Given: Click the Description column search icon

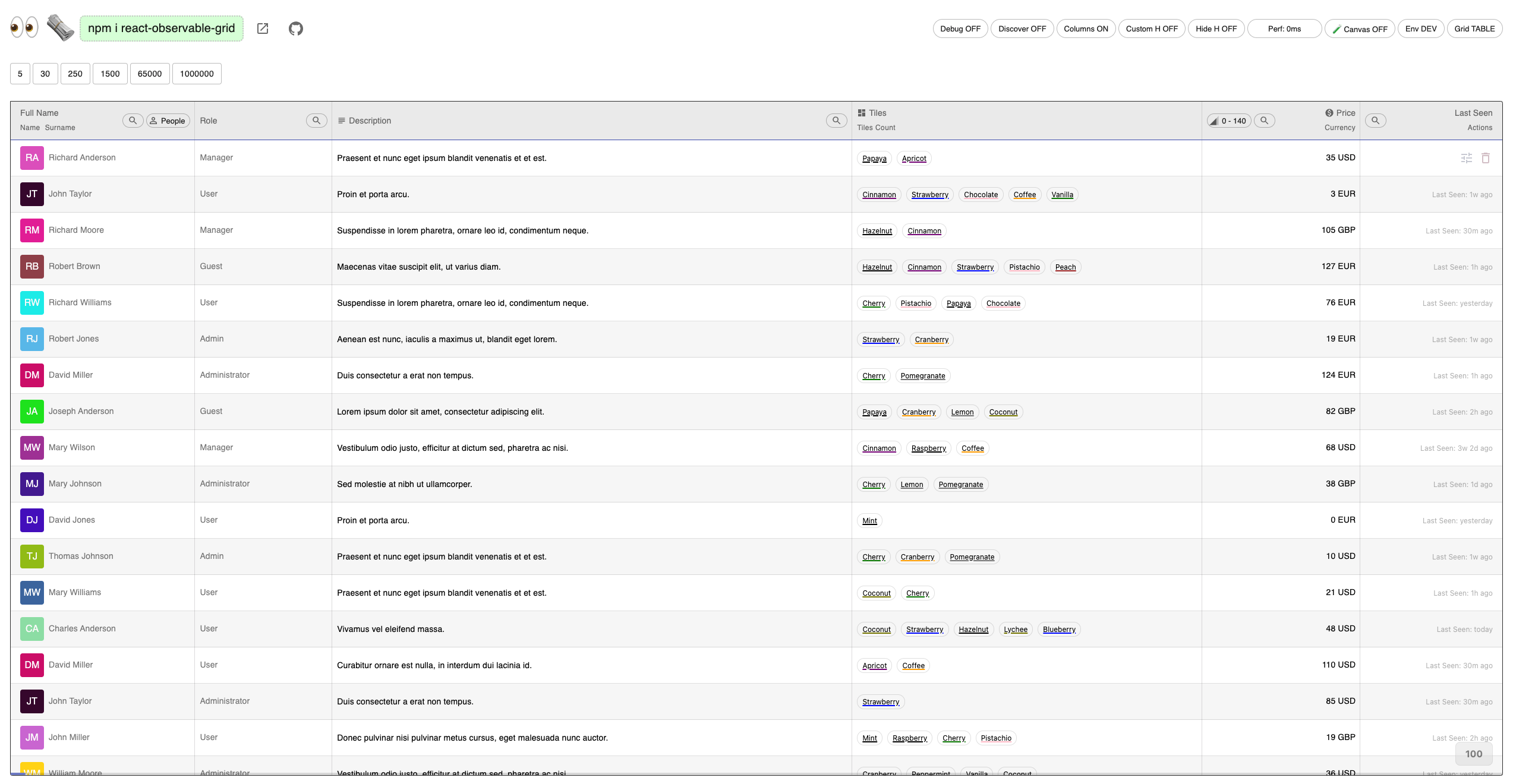Looking at the screenshot, I should (836, 121).
